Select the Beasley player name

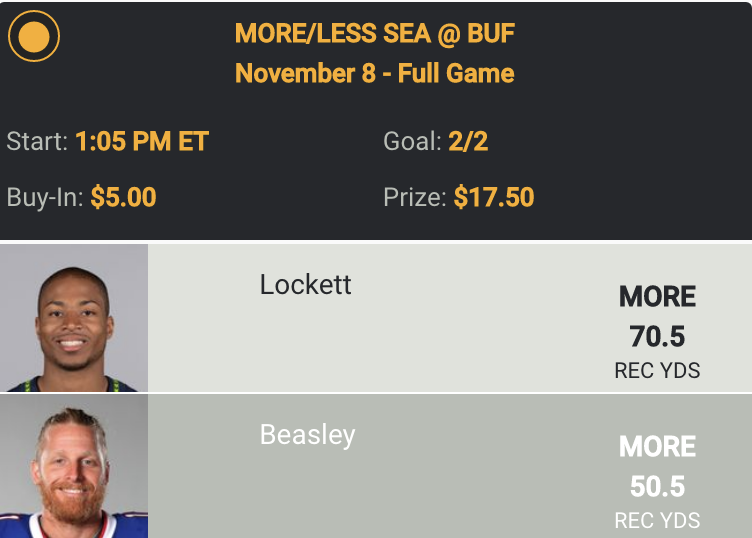coord(307,435)
